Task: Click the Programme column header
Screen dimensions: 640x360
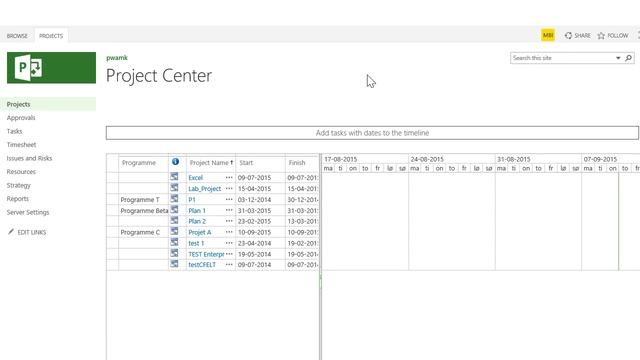Action: coord(138,162)
